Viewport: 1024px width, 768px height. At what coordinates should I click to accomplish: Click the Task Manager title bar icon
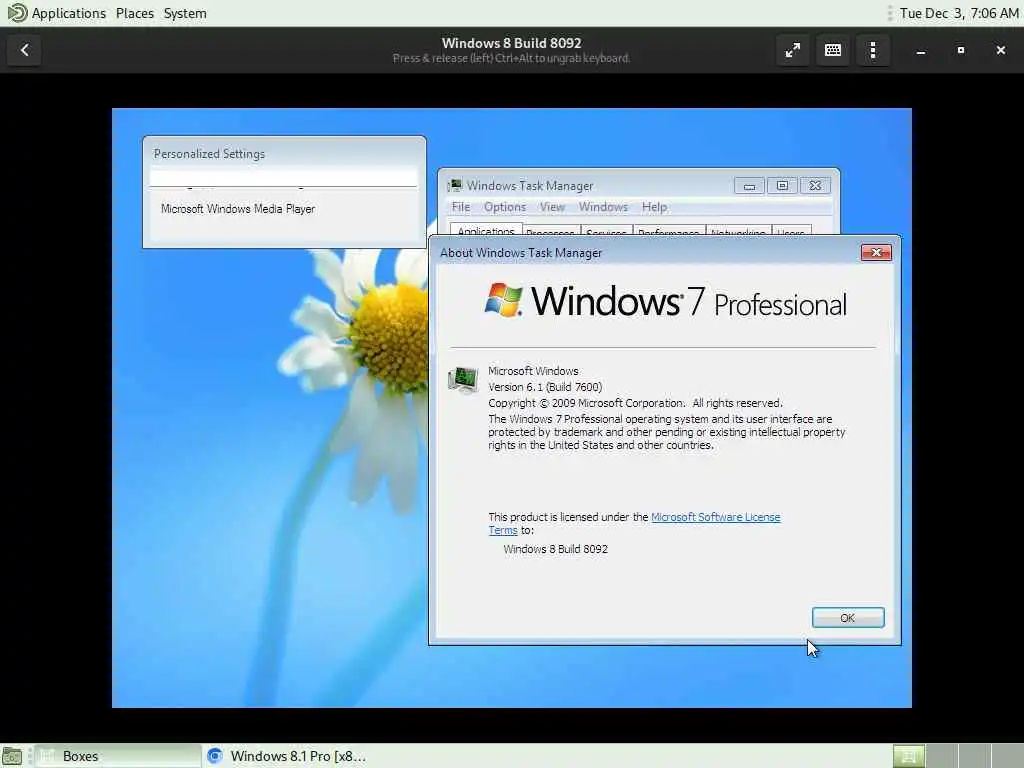pos(455,186)
